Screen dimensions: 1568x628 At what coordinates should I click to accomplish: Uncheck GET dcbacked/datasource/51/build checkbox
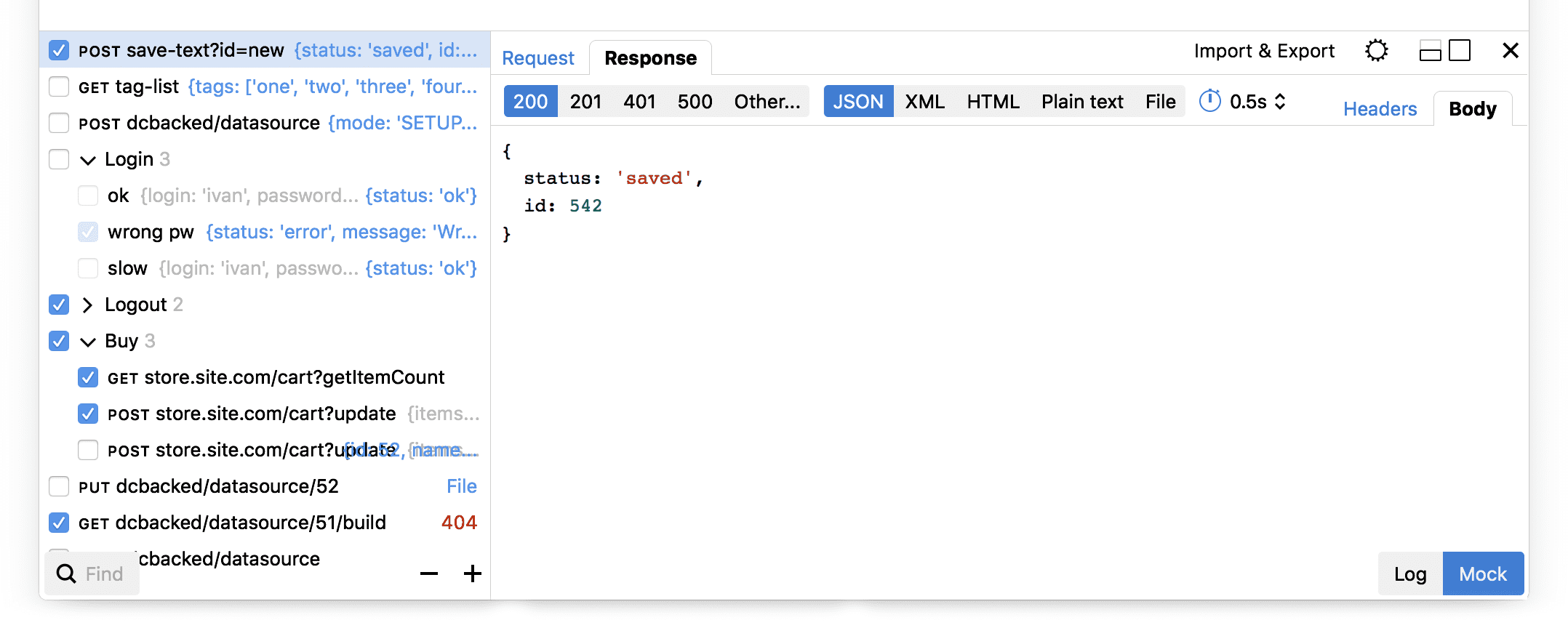(x=59, y=523)
